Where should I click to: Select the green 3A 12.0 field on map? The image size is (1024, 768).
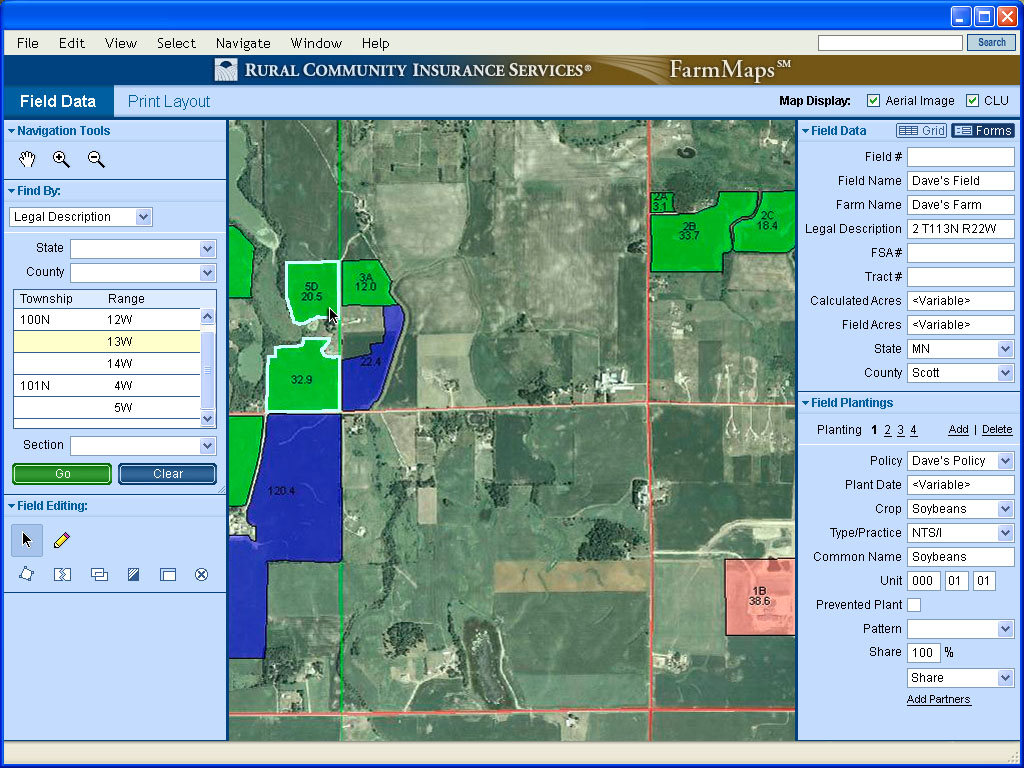click(366, 283)
